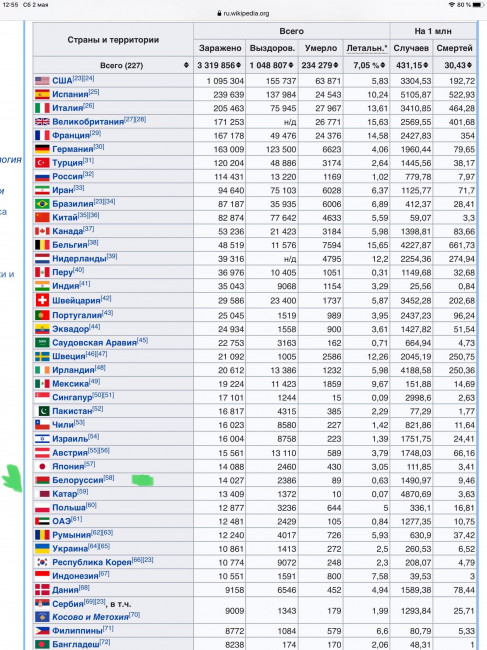This screenshot has width=487, height=650.
Task: Click the Saudi Arabia flag icon
Action: click(x=42, y=342)
